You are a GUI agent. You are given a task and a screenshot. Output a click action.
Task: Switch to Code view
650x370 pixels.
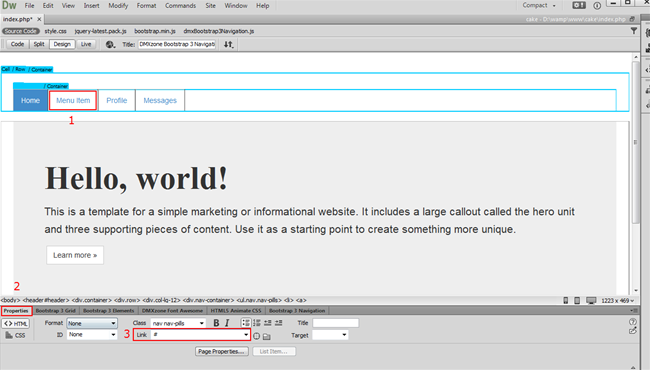click(17, 44)
